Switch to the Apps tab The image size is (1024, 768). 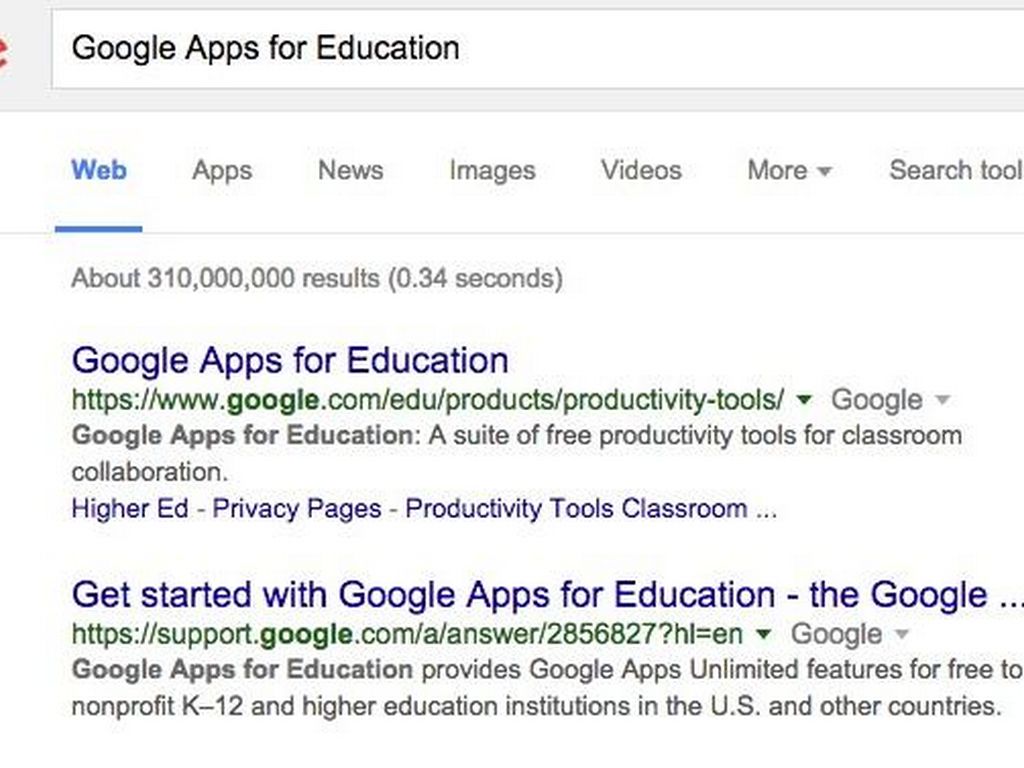[x=222, y=170]
